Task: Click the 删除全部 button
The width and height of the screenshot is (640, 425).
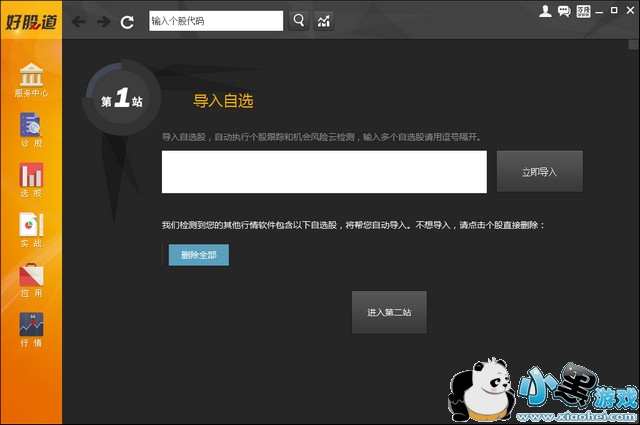Action: (199, 255)
